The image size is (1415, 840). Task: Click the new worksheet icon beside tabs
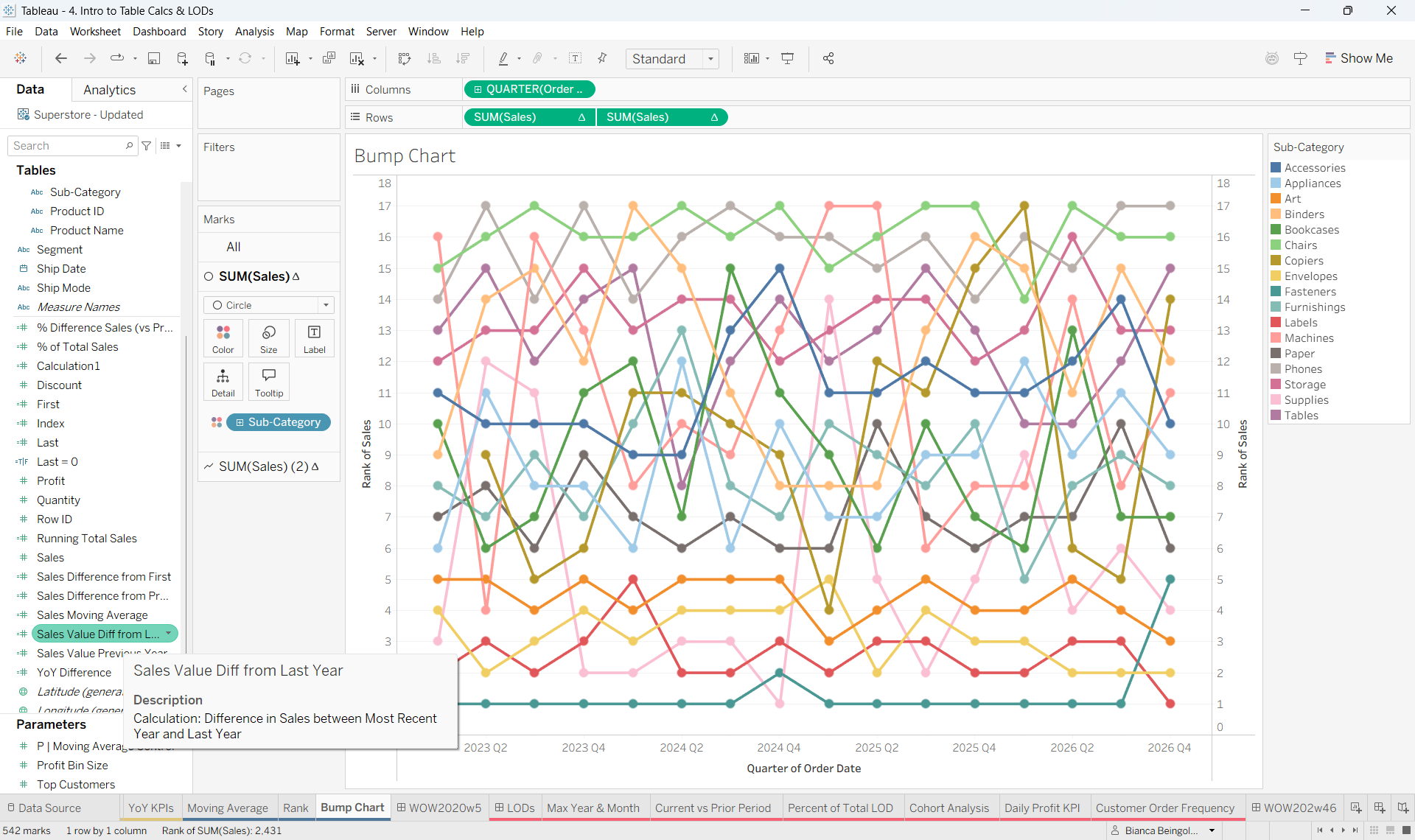click(x=1356, y=808)
